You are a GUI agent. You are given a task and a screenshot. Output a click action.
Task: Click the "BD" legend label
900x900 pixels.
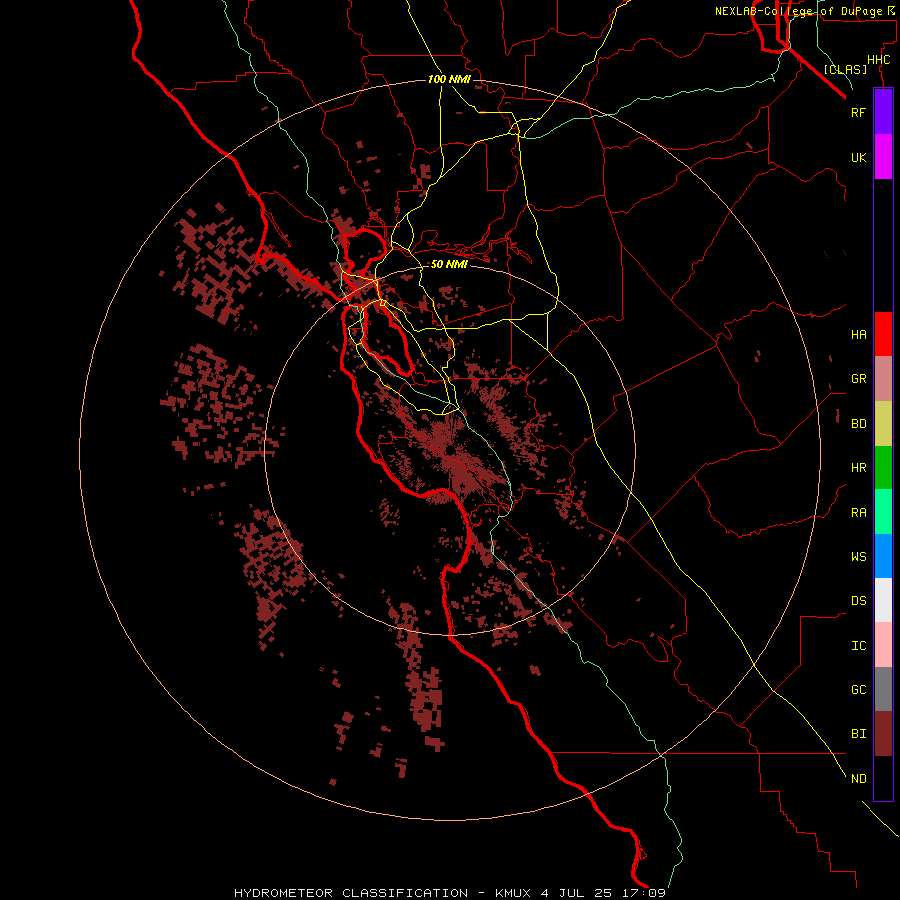(x=858, y=424)
